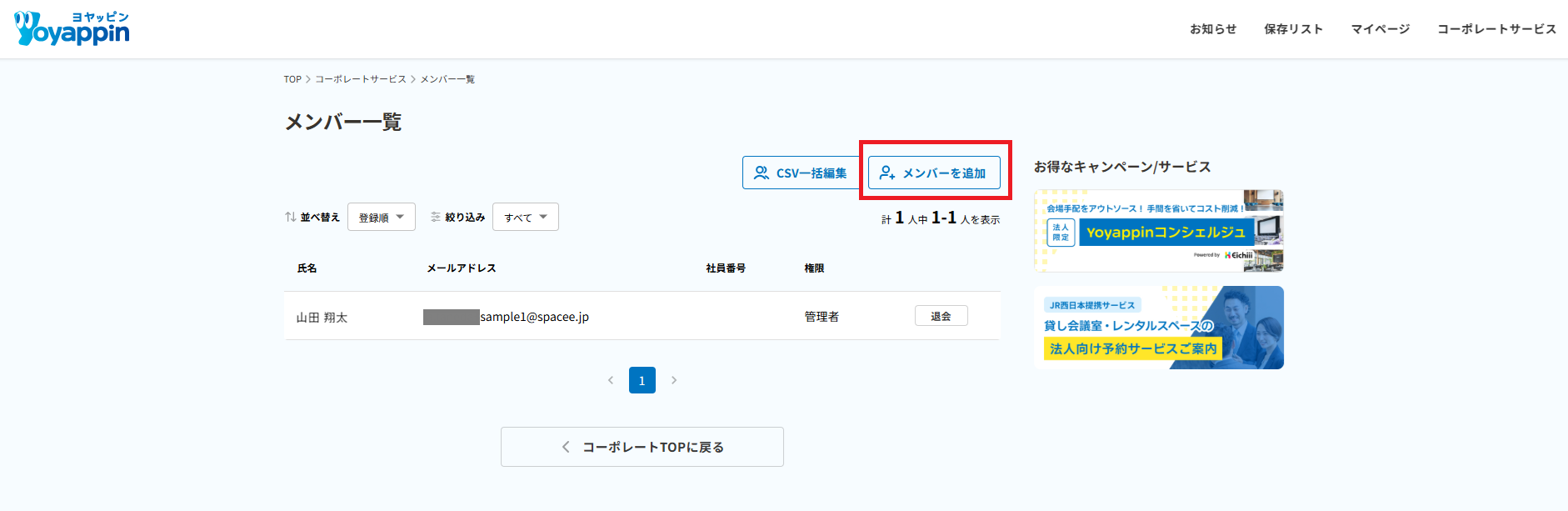Expand the すべて filter dropdown
This screenshot has width=1568, height=511.
[526, 217]
